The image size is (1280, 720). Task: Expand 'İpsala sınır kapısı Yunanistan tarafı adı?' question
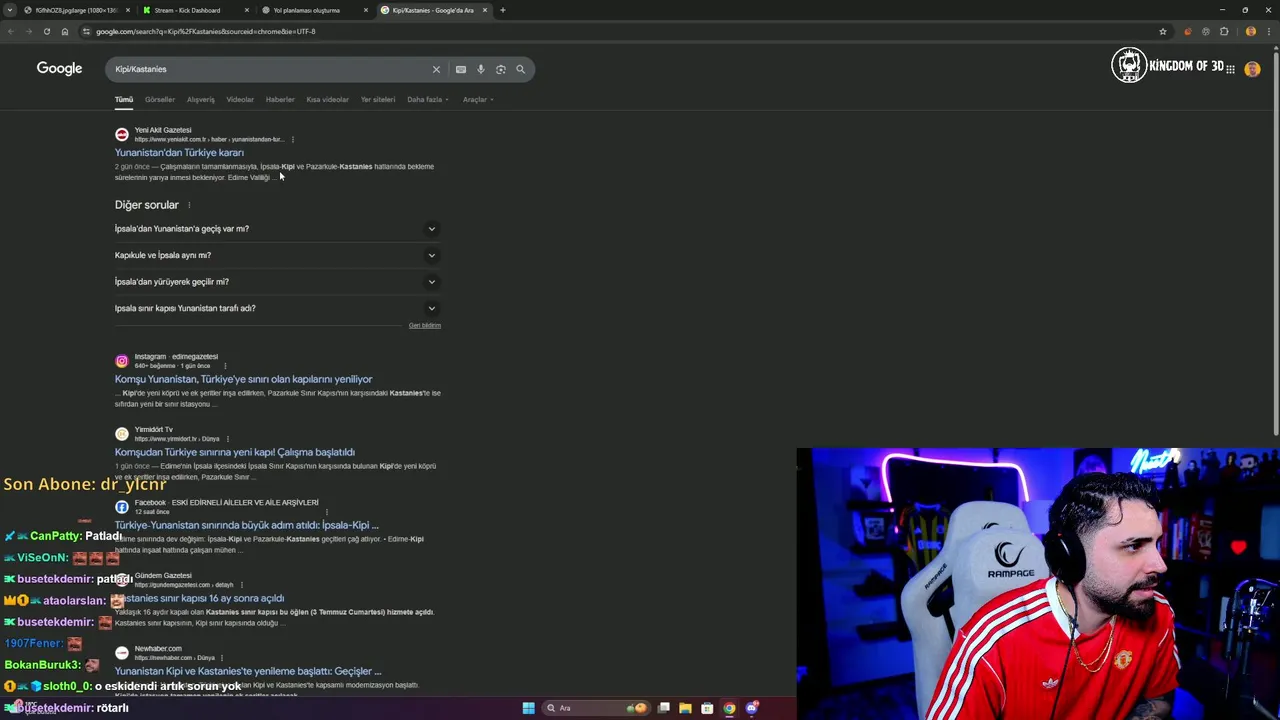[277, 308]
